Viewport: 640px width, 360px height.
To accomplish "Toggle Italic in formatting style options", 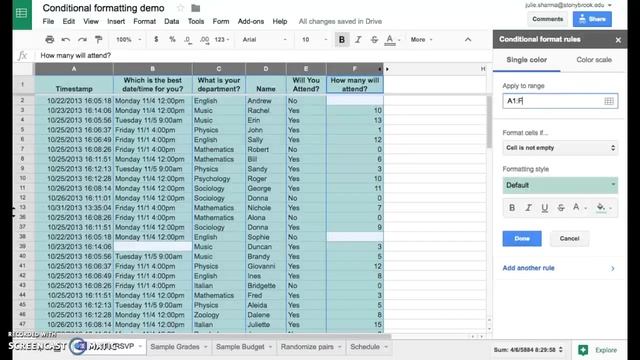I will click(528, 208).
